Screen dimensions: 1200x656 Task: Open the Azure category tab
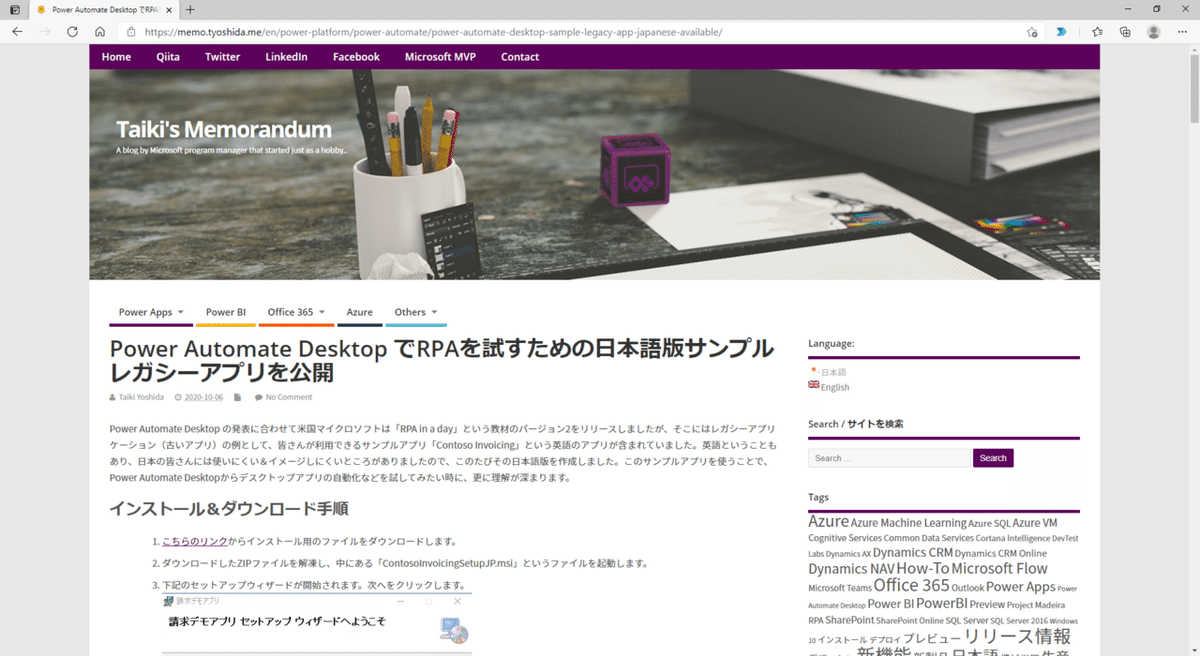point(360,312)
